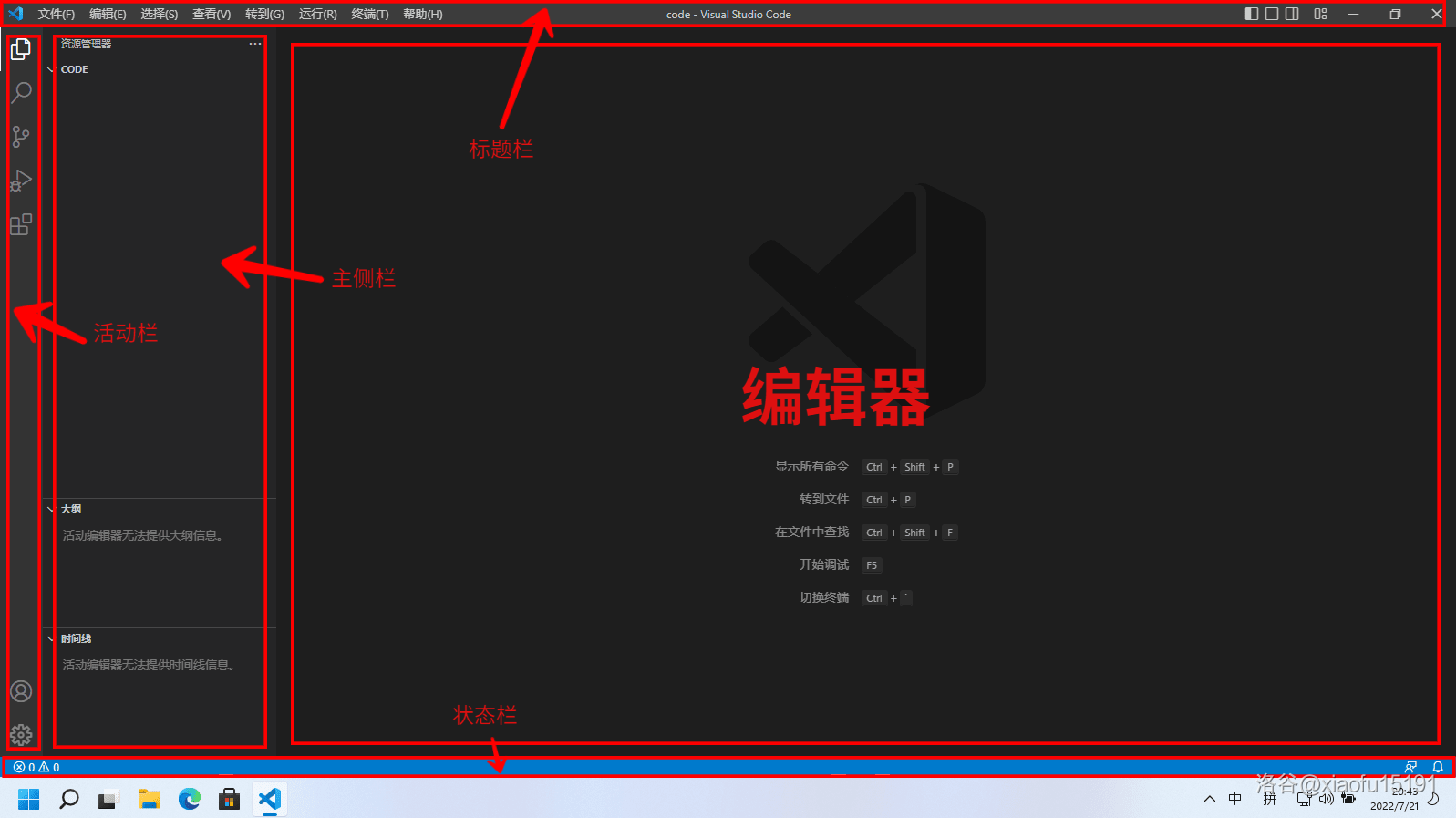Click the 资源管理器 panel title
The height and width of the screenshot is (818, 1456).
[x=87, y=44]
